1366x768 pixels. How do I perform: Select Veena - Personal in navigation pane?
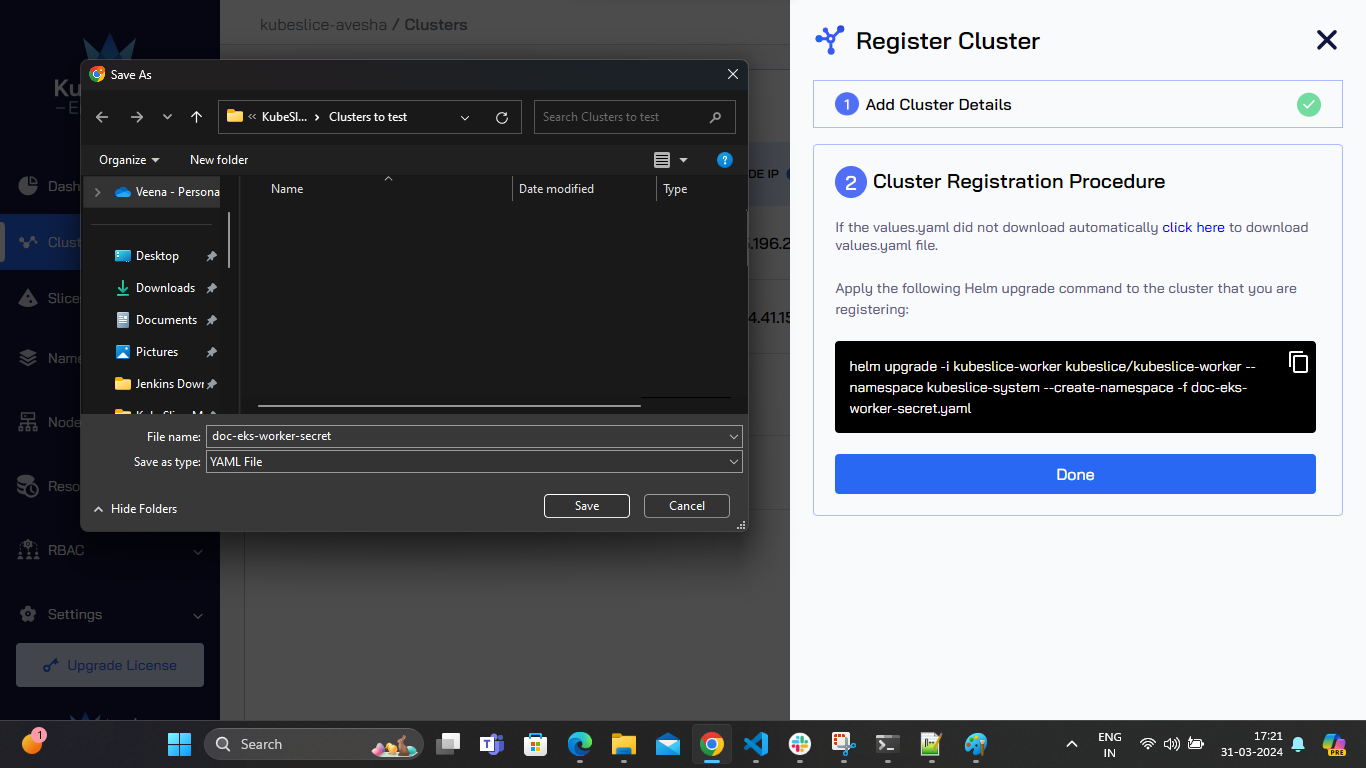click(167, 192)
